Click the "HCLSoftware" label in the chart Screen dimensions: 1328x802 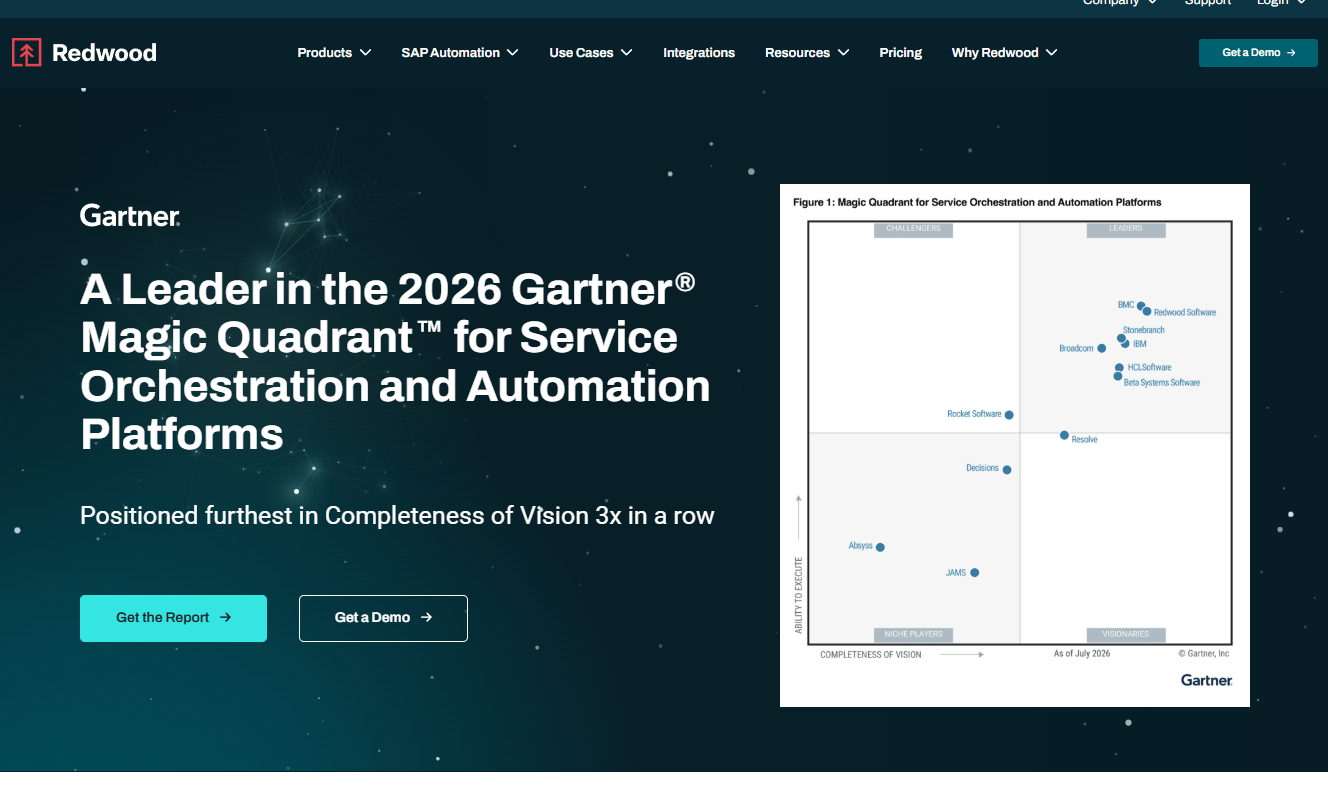click(x=1149, y=368)
